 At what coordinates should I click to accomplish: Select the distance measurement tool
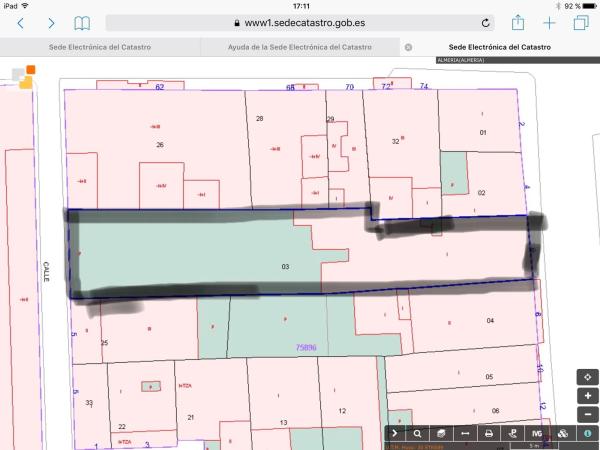pyautogui.click(x=465, y=433)
